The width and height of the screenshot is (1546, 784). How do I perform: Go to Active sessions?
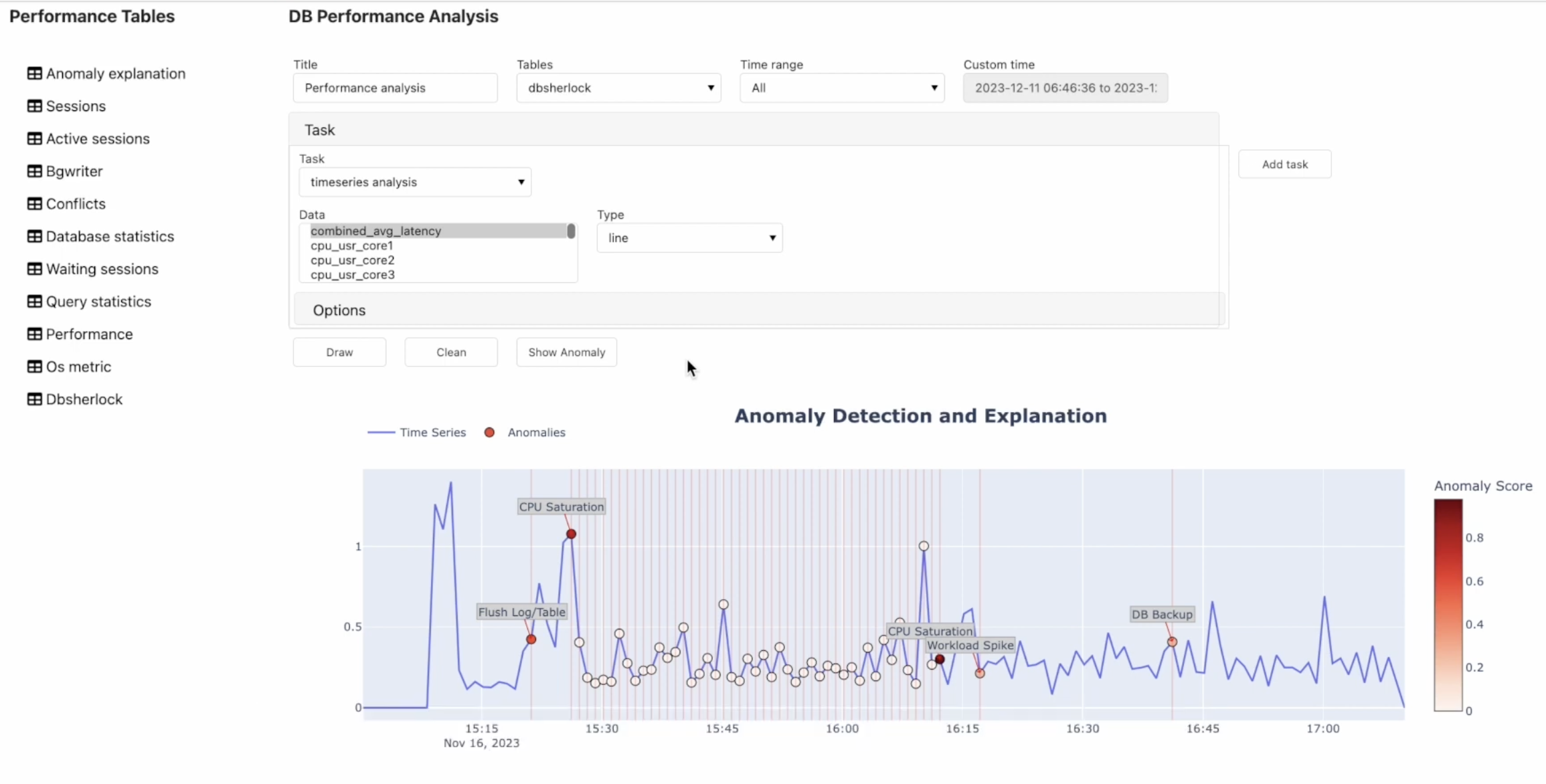click(98, 138)
